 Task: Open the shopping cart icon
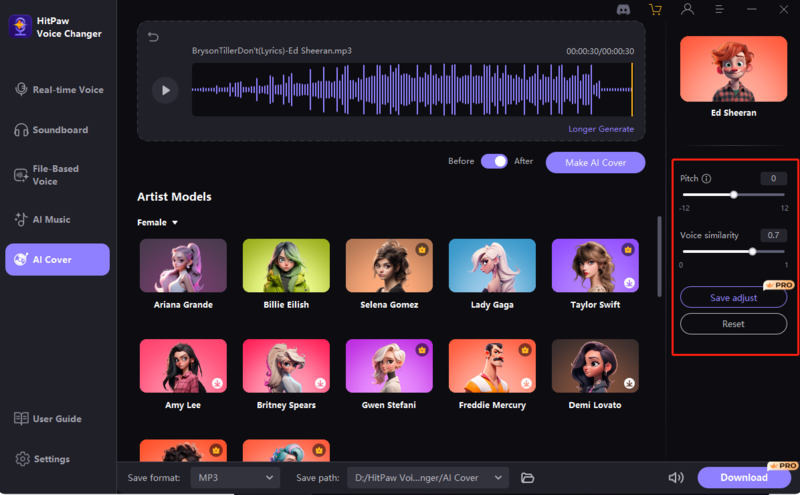point(655,10)
